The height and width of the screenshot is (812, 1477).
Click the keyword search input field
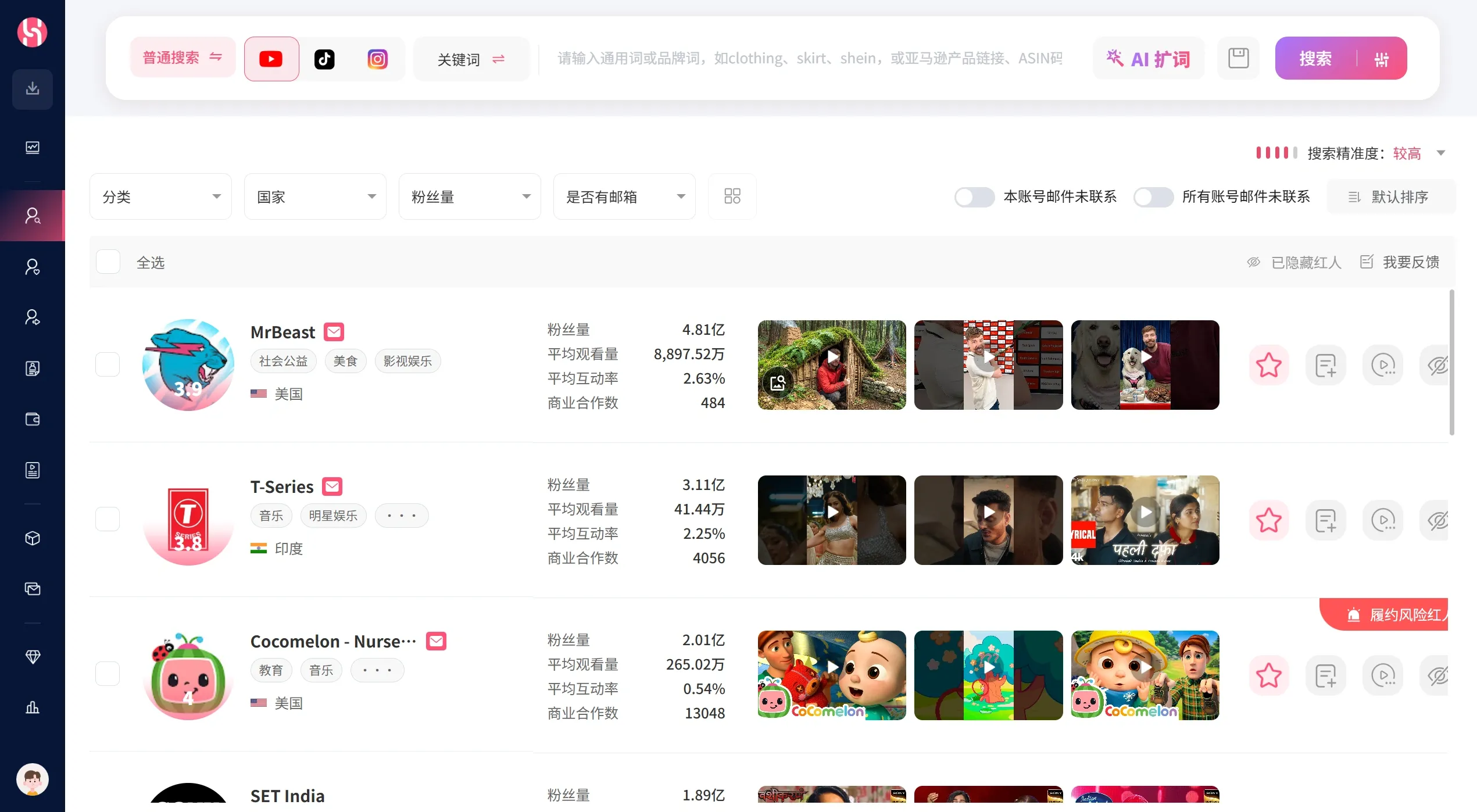[x=810, y=59]
